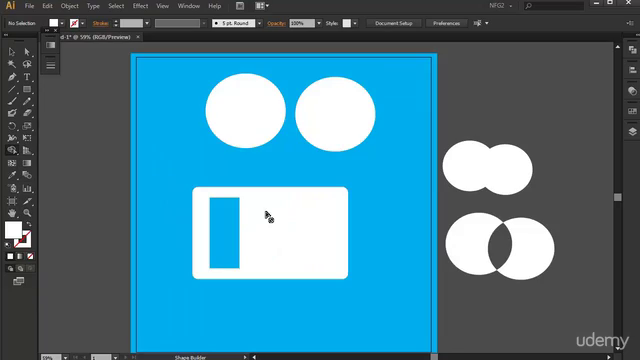Select the Shape Builder tool
Image resolution: width=640 pixels, height=360 pixels.
pyautogui.click(x=12, y=150)
